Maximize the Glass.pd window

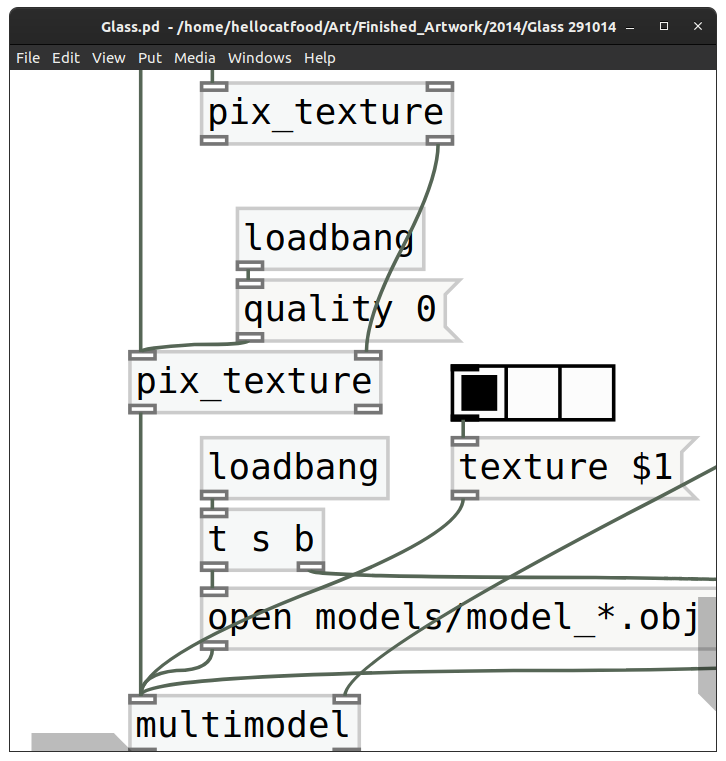click(x=664, y=26)
